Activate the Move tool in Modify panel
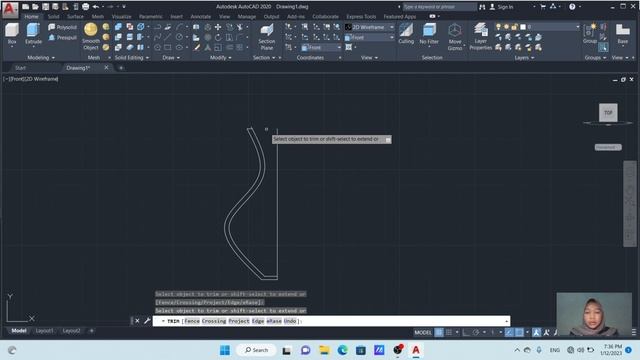Viewport: 640px width, 360px height. click(218, 27)
